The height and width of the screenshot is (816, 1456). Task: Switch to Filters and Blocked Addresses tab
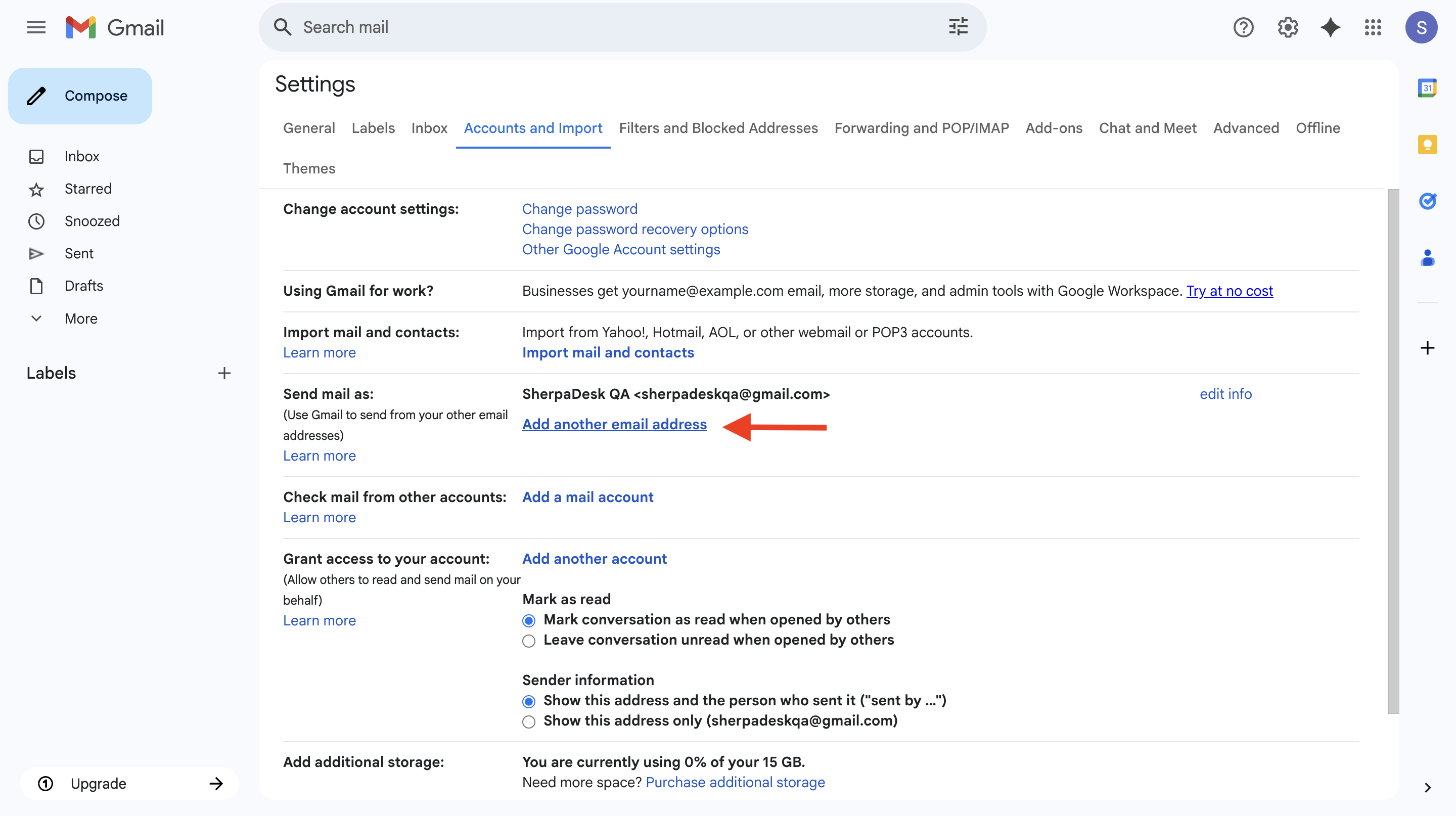(718, 128)
